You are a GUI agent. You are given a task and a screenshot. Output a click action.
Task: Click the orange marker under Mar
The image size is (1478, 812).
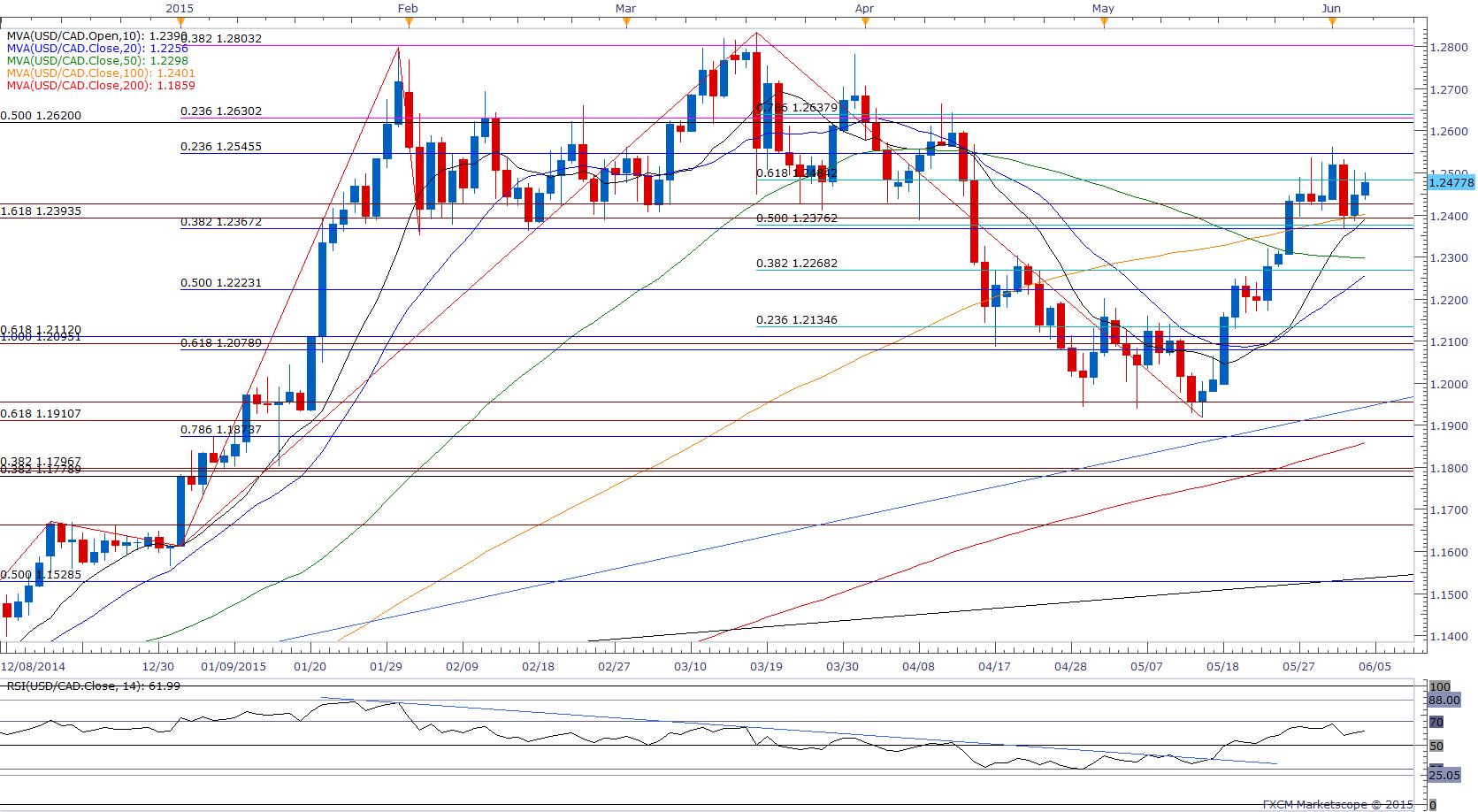click(x=626, y=22)
